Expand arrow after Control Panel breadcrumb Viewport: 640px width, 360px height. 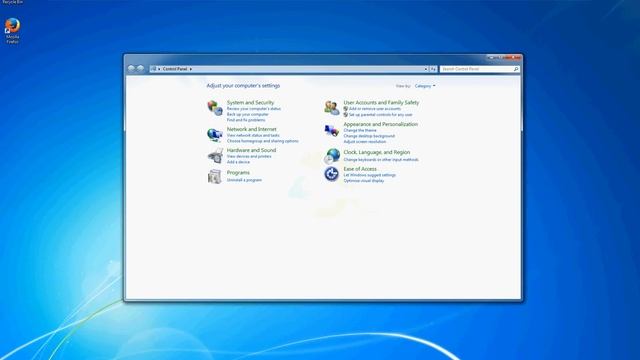pyautogui.click(x=191, y=69)
